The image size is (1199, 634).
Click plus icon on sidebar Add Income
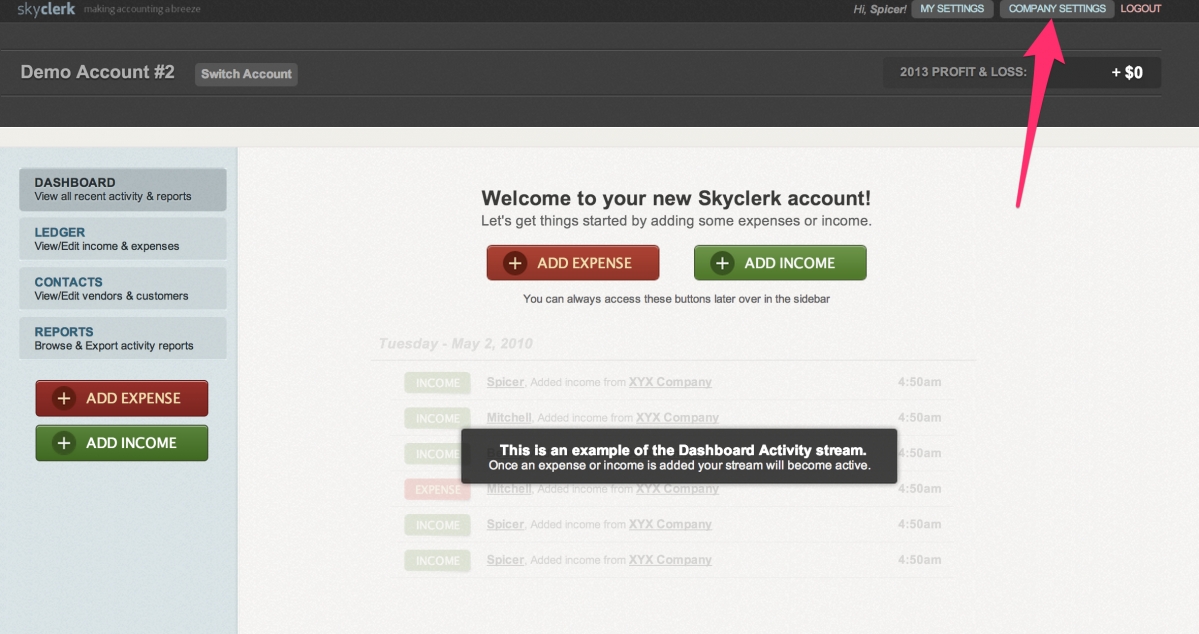(64, 443)
